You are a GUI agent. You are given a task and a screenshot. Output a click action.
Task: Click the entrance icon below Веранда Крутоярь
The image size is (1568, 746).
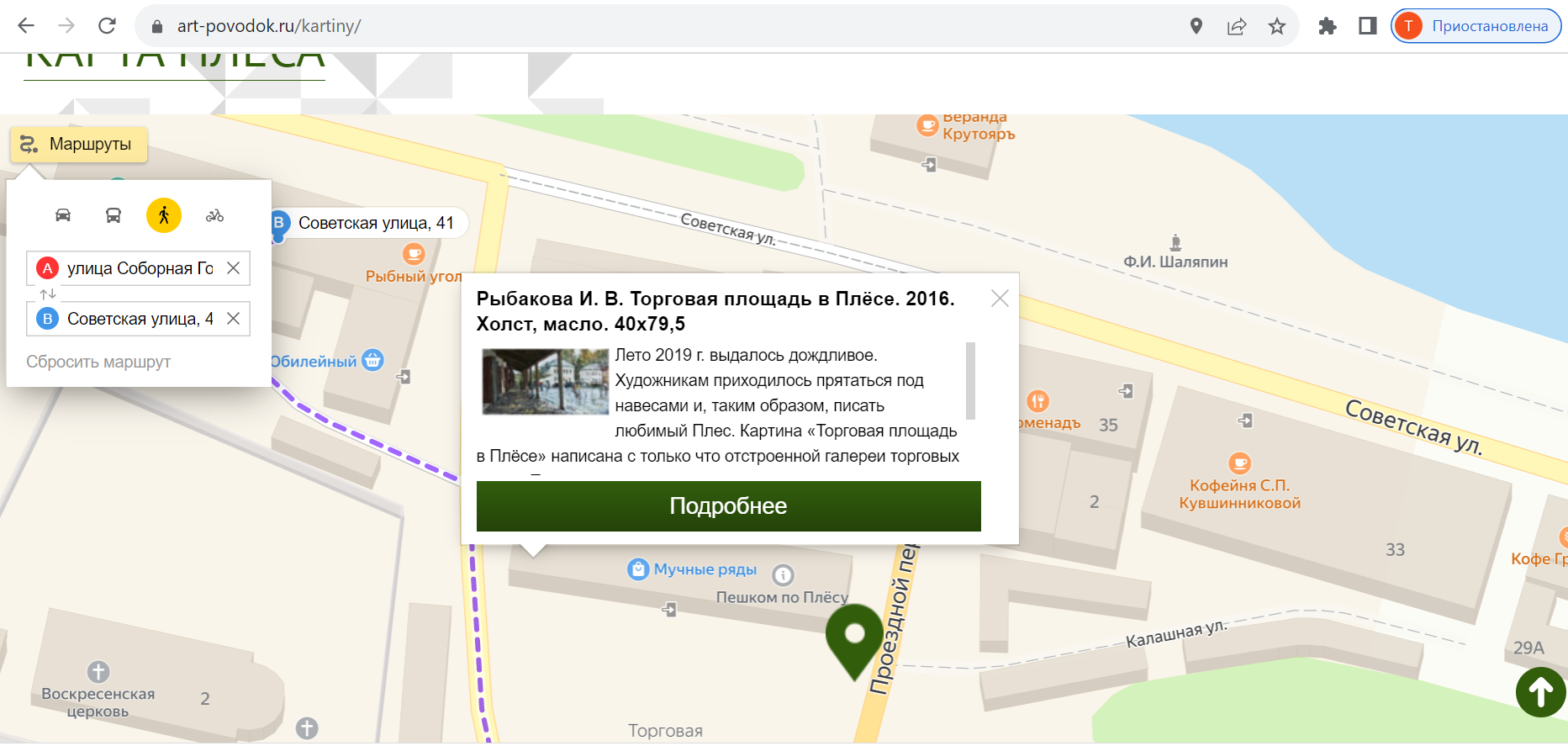point(929,165)
